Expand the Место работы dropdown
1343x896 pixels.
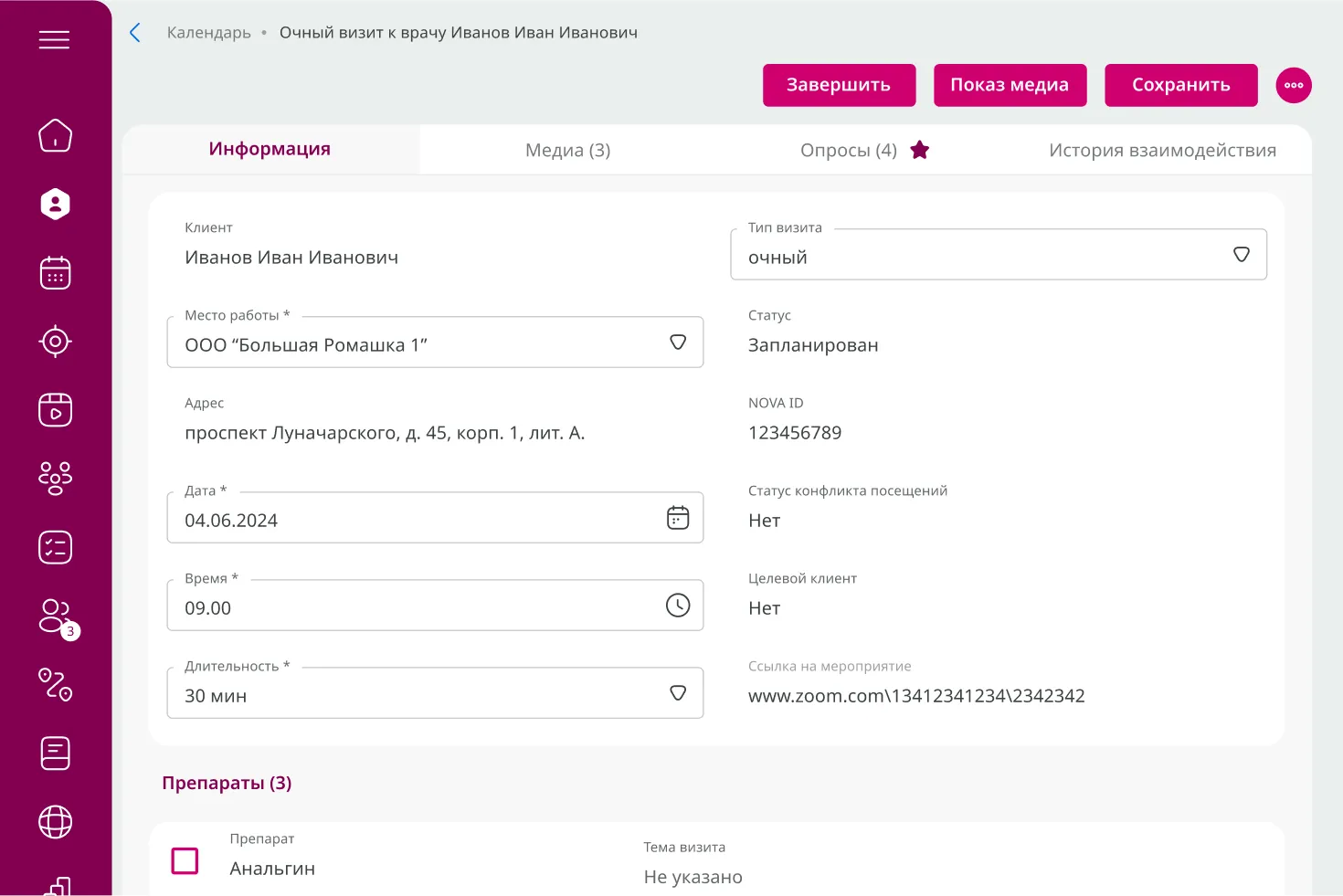(677, 343)
